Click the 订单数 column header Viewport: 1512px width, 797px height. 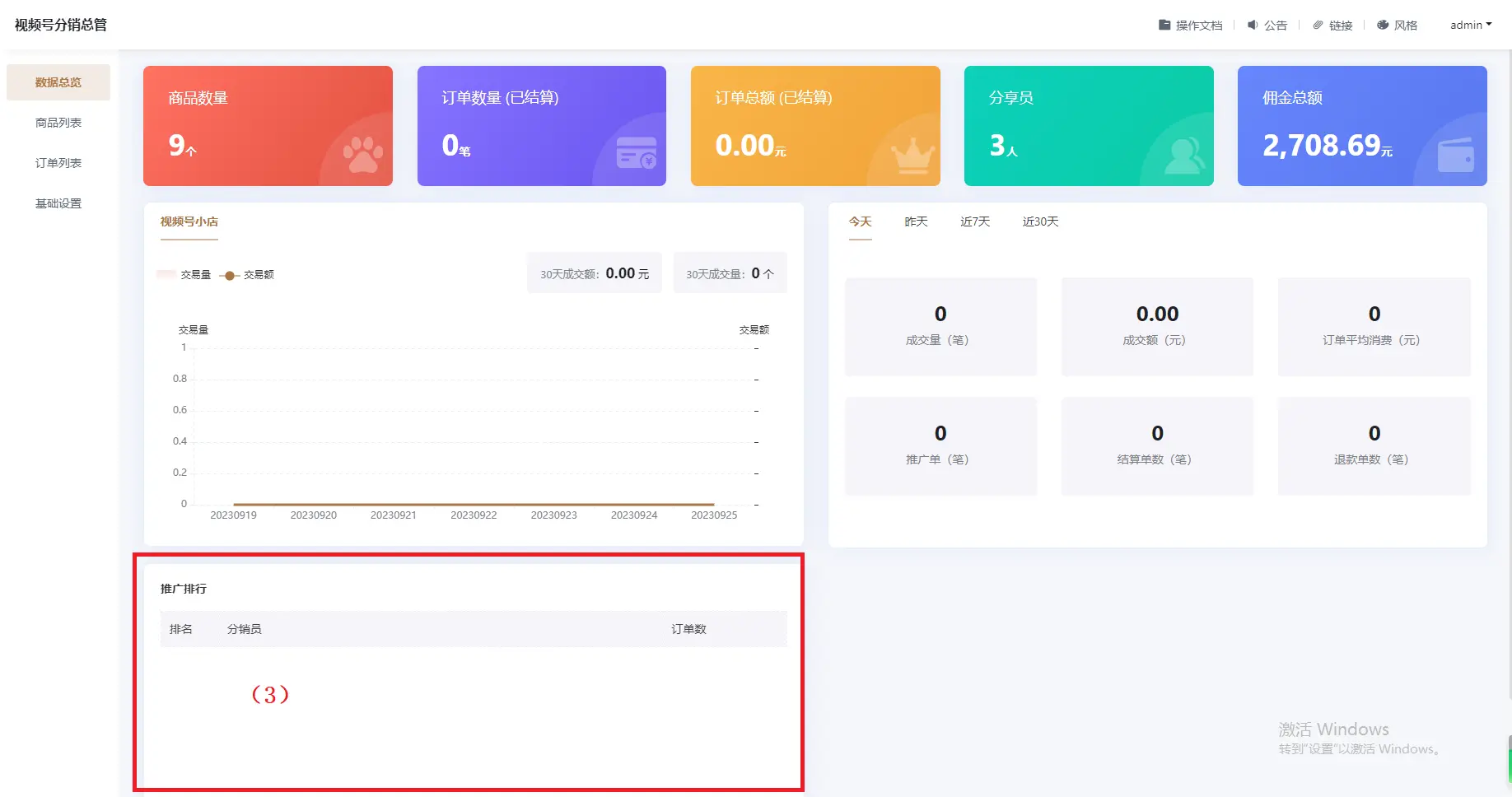pos(688,629)
